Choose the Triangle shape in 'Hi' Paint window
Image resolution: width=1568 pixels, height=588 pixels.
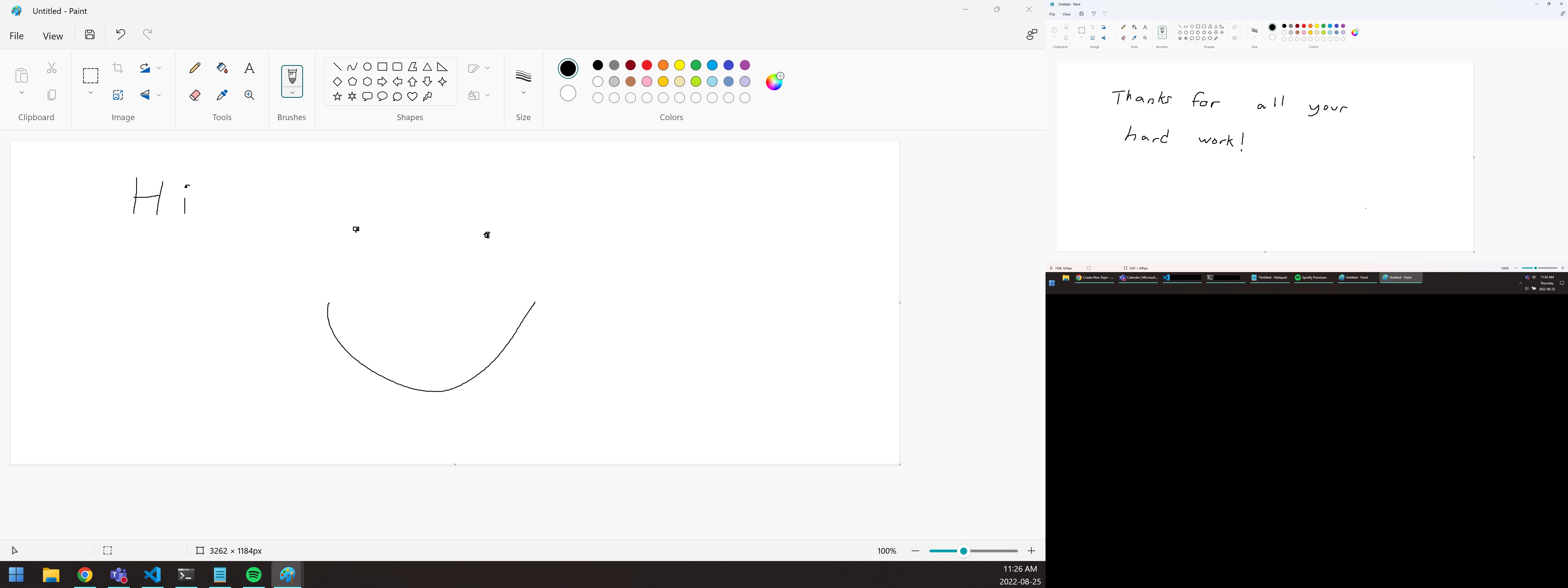tap(427, 67)
